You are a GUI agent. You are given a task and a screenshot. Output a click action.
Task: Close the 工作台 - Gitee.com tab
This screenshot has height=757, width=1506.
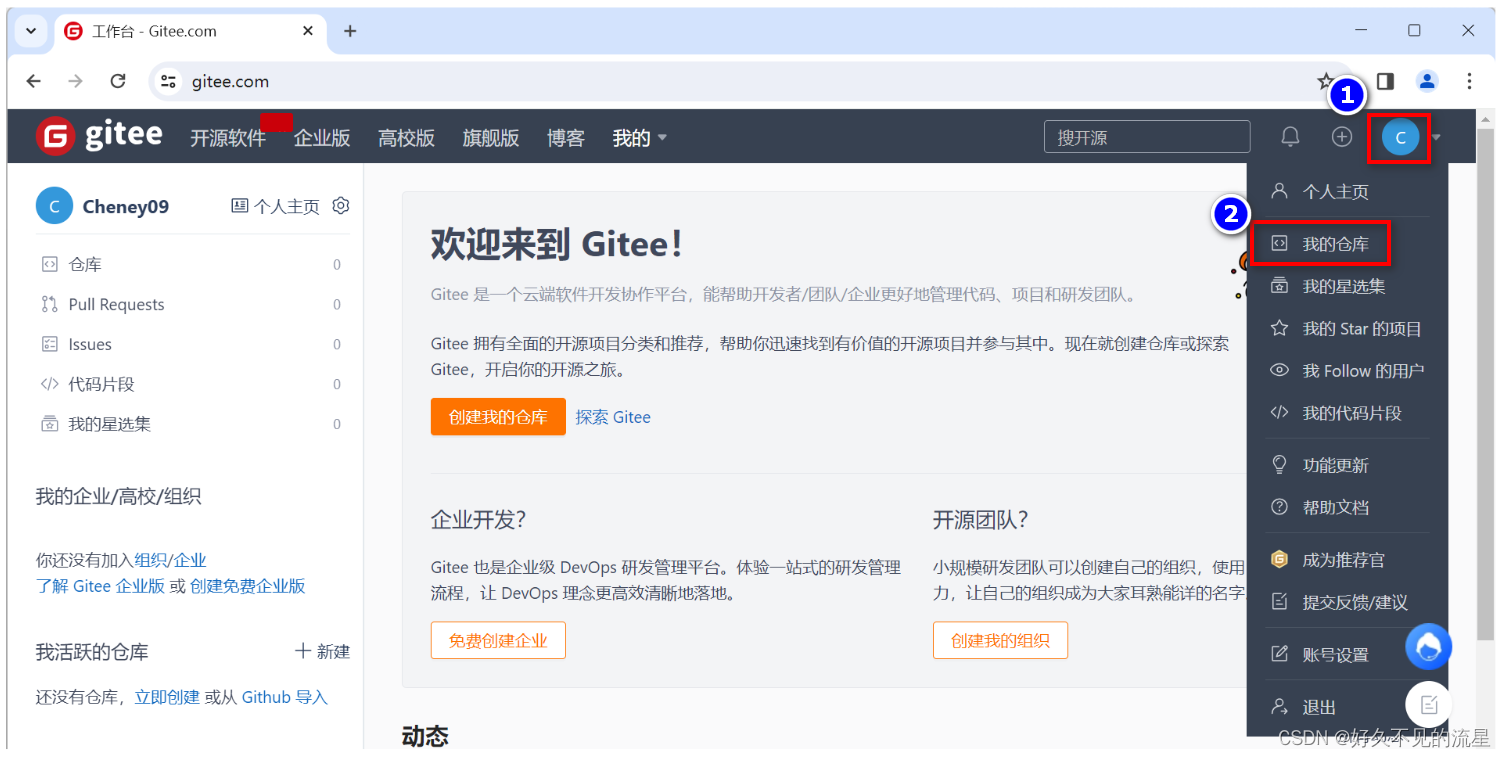(x=308, y=31)
